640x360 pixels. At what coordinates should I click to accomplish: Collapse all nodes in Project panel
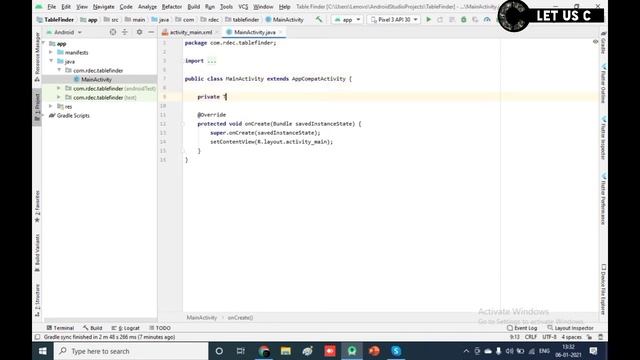pos(125,32)
